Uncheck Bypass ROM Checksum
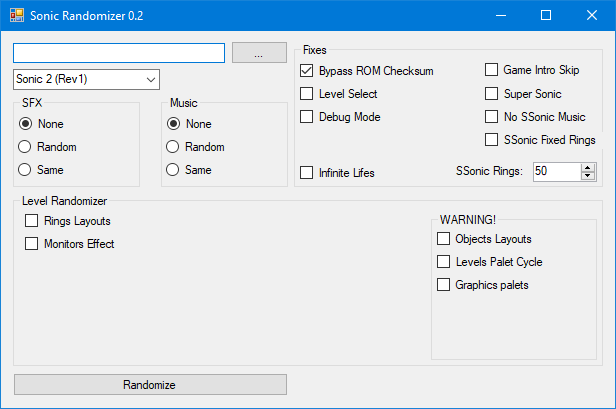The width and height of the screenshot is (616, 409). [308, 71]
